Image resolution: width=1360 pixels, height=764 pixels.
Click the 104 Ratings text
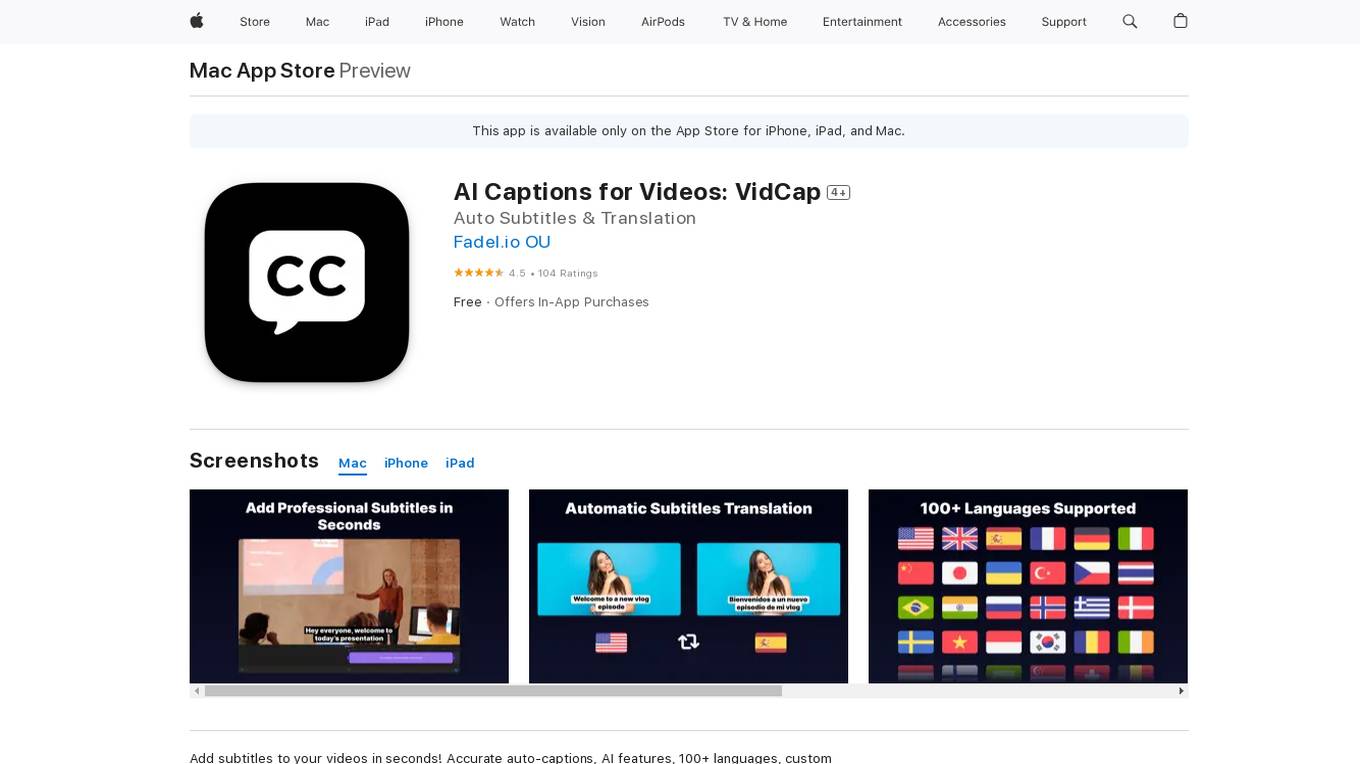click(x=568, y=273)
